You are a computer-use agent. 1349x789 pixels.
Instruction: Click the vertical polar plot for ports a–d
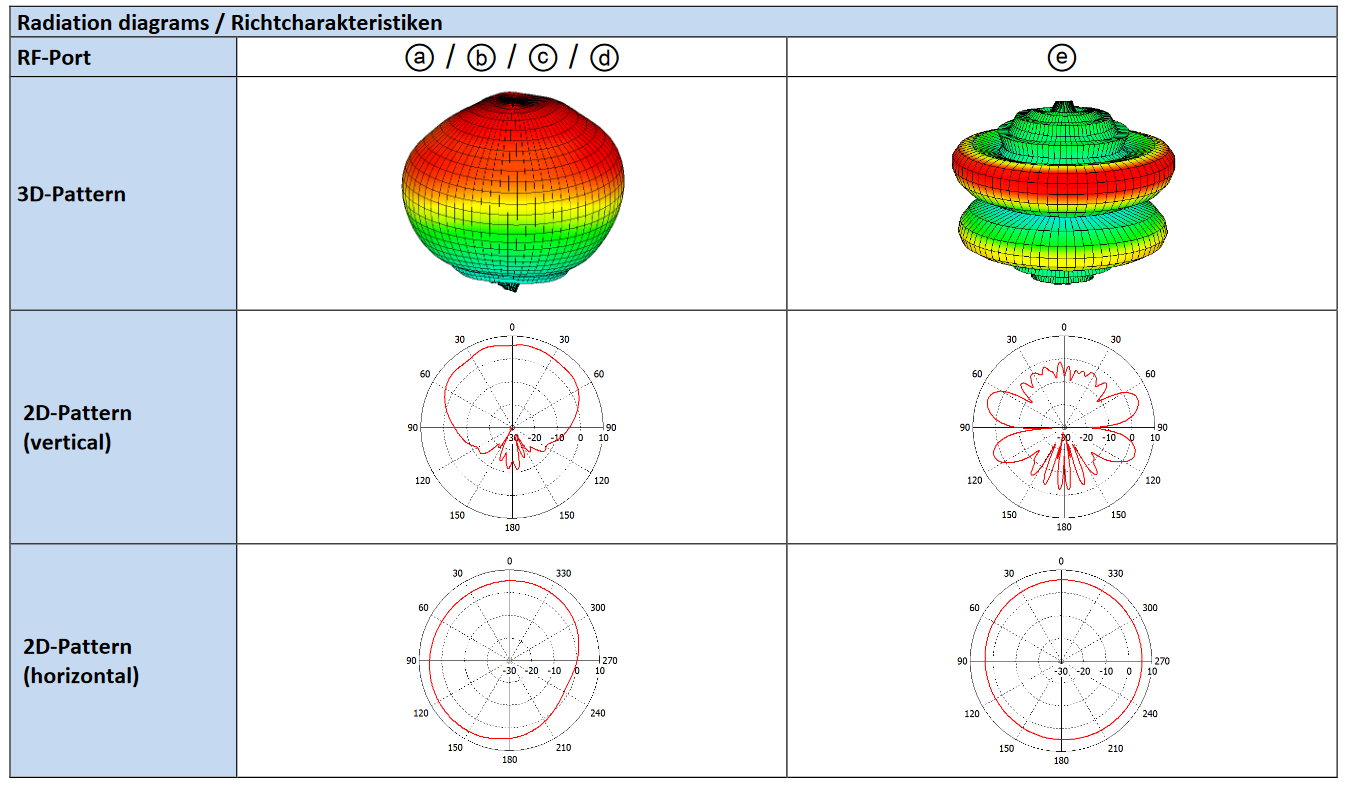[512, 427]
